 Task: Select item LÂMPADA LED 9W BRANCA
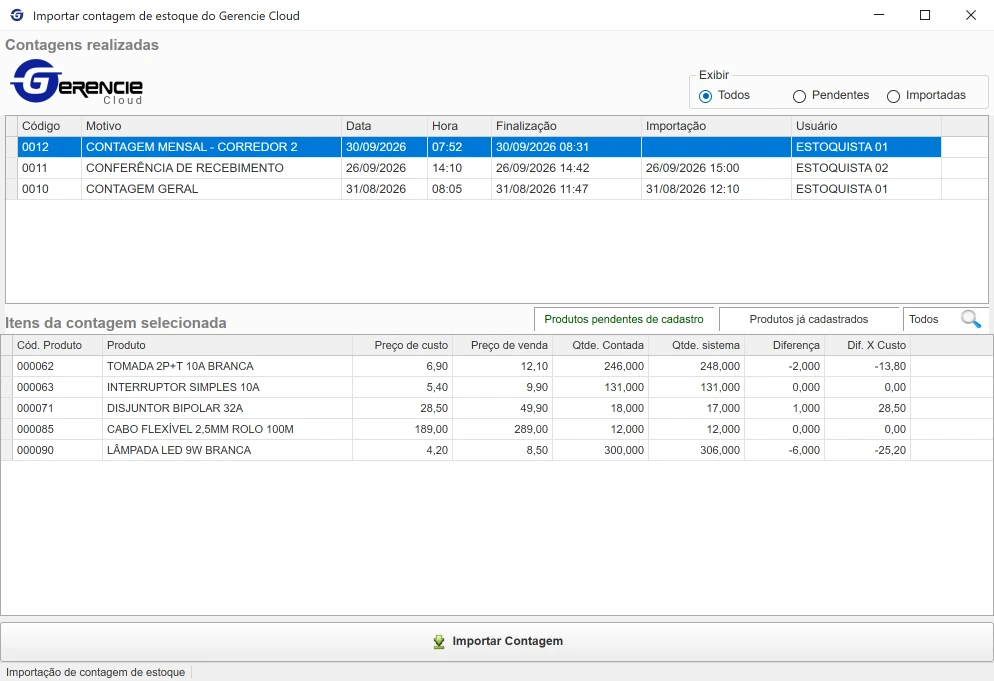462,450
